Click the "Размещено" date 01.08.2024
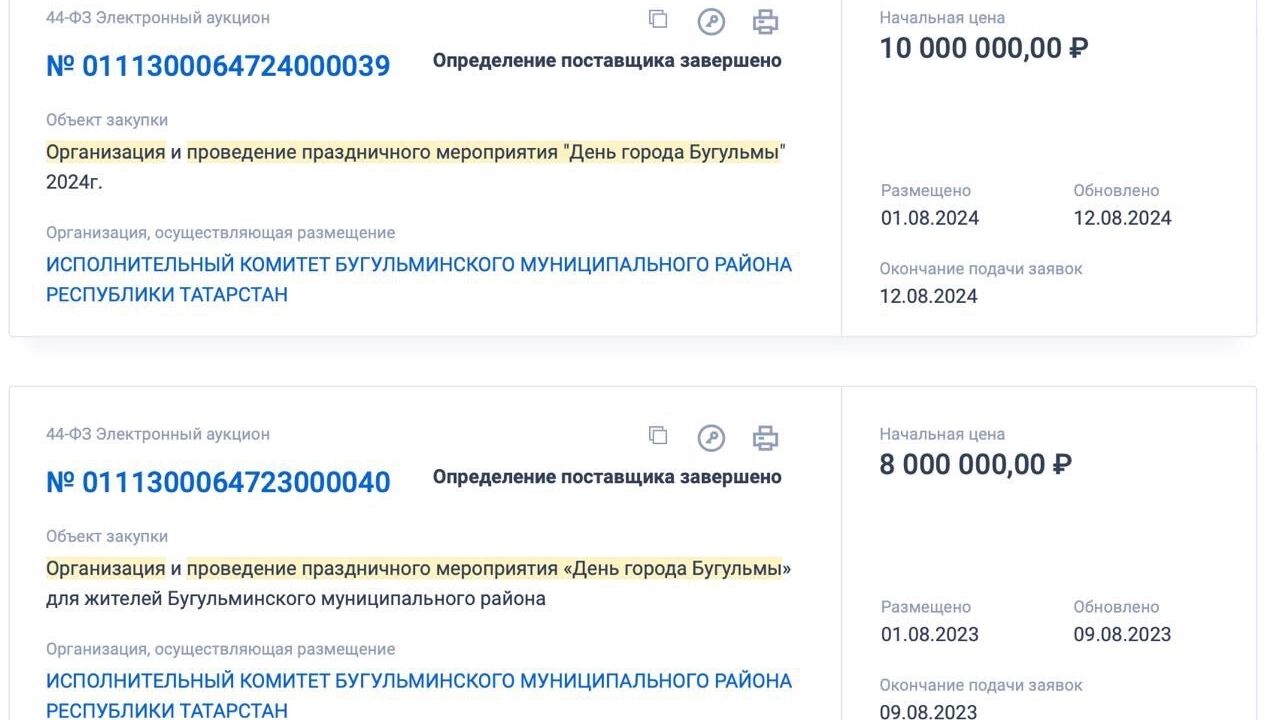Image resolution: width=1280 pixels, height=720 pixels. pyautogui.click(x=929, y=218)
